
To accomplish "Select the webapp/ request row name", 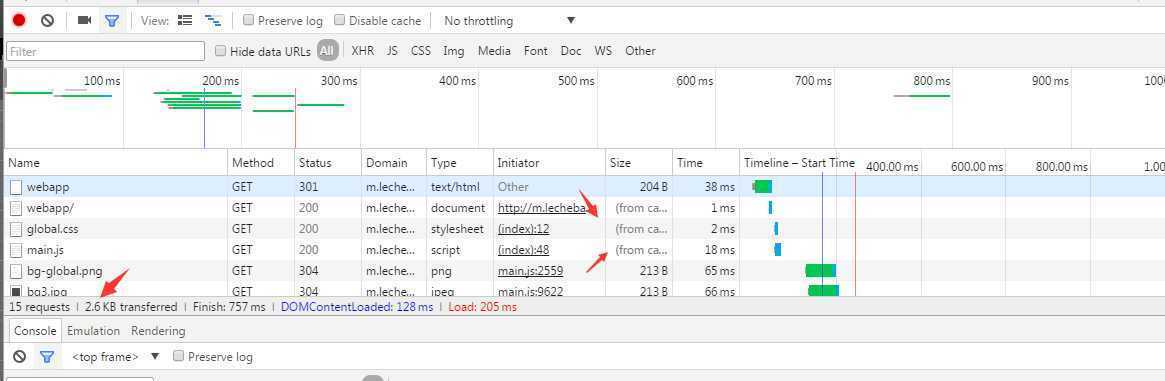I will tap(51, 208).
